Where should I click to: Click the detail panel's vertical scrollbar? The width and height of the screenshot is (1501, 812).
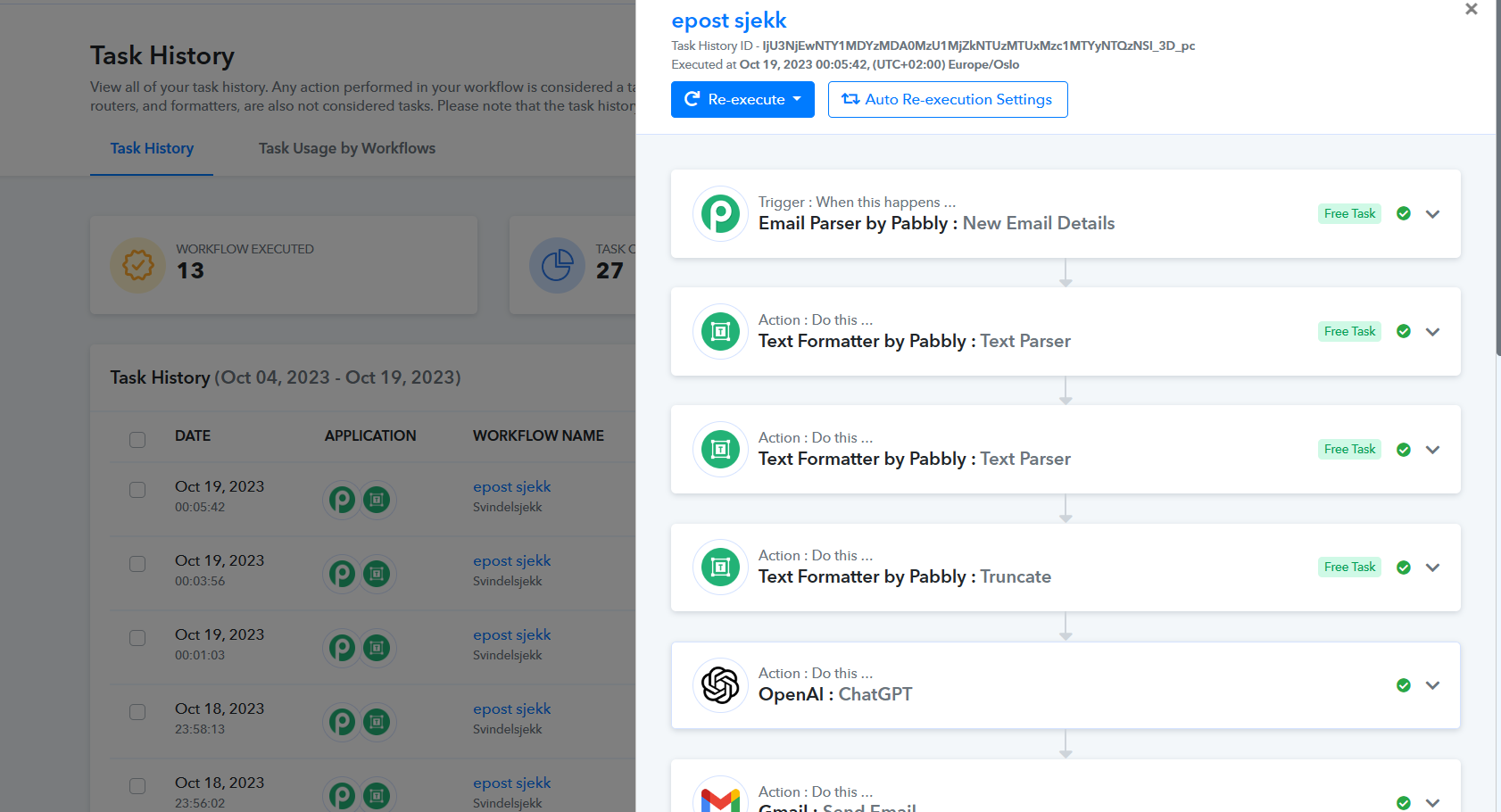[x=1498, y=178]
